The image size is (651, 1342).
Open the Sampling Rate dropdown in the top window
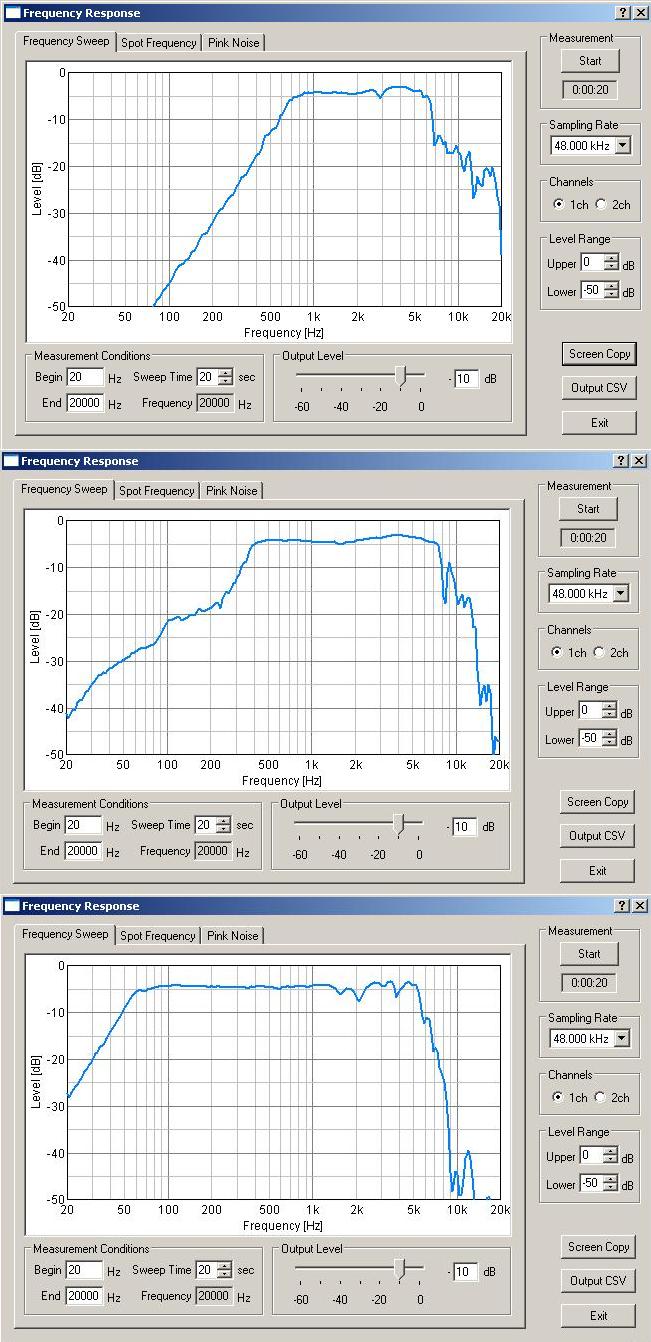pyautogui.click(x=623, y=146)
